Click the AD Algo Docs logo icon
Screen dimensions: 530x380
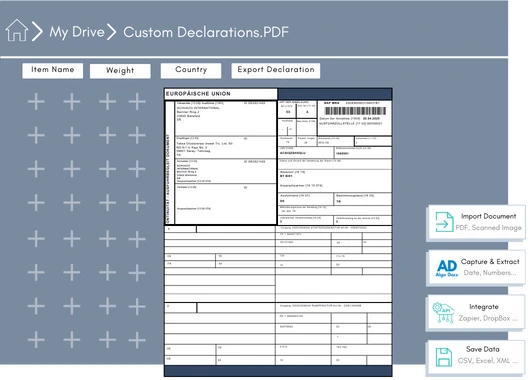447,268
